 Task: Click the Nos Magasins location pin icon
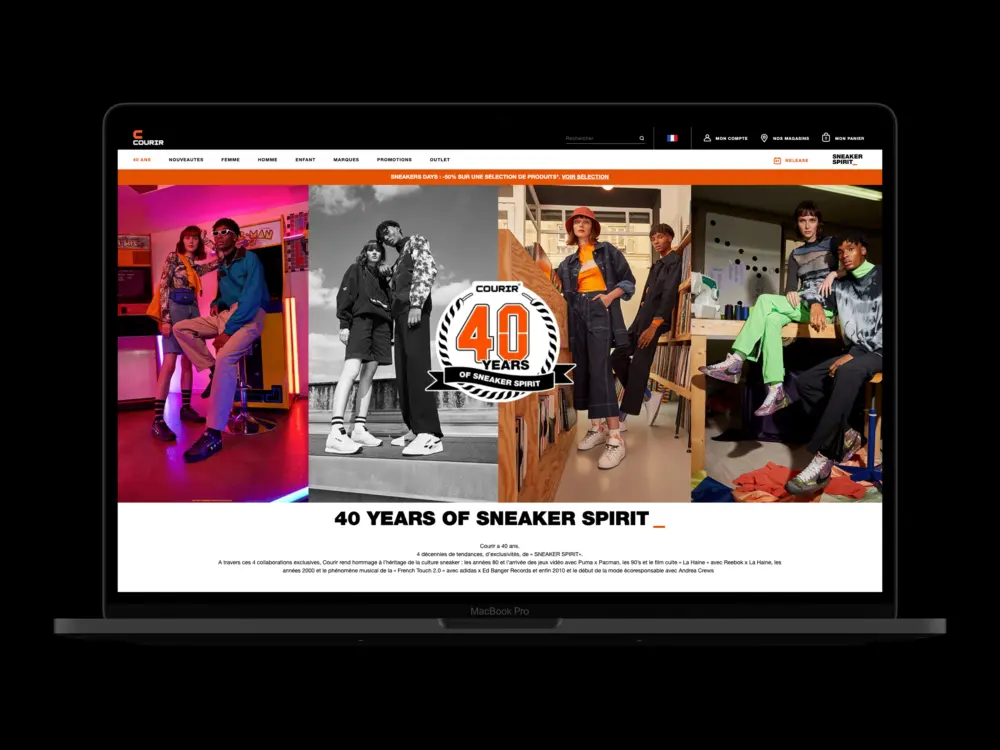click(764, 138)
